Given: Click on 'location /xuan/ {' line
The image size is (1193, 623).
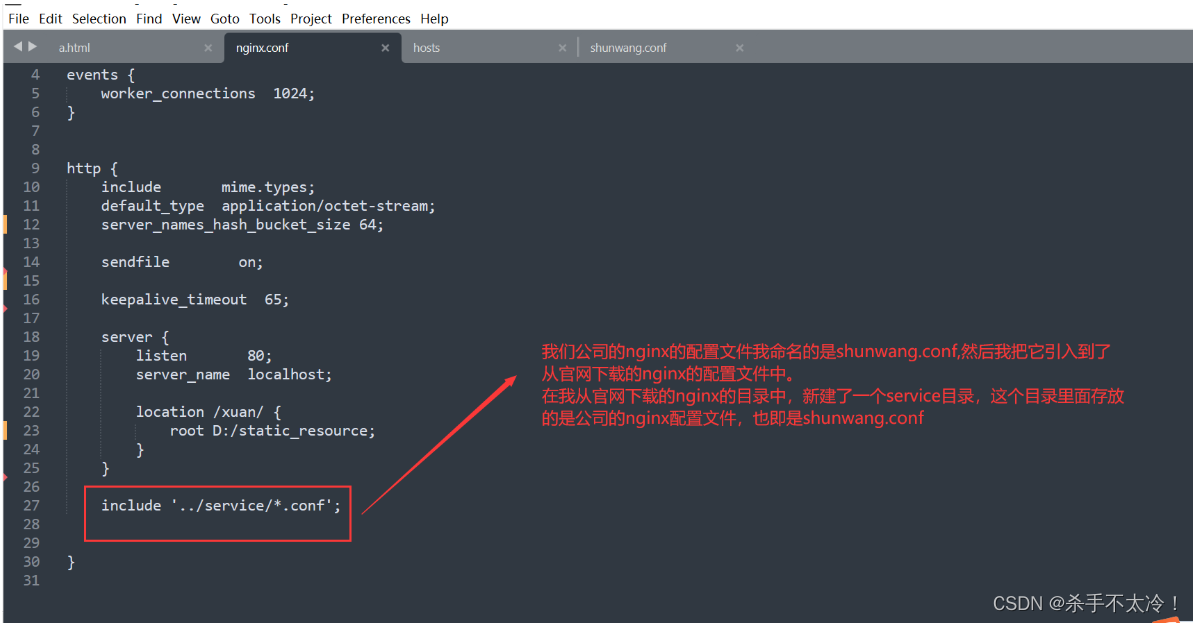Looking at the screenshot, I should tap(208, 412).
